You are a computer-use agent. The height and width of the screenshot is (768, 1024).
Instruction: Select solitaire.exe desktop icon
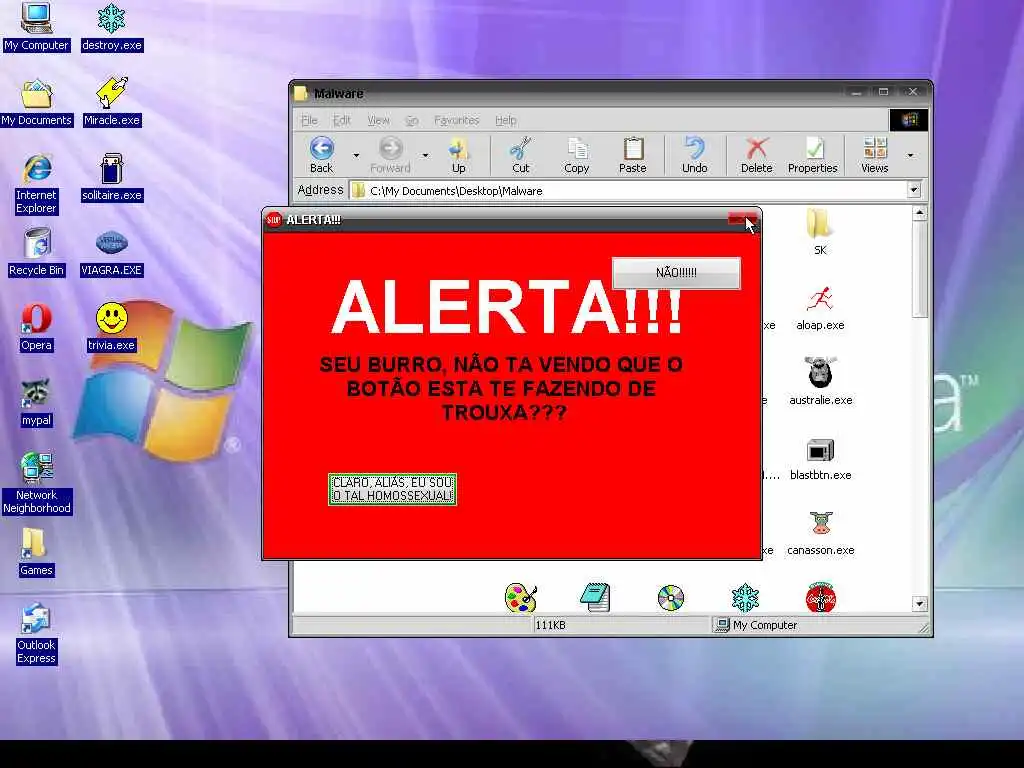click(112, 177)
